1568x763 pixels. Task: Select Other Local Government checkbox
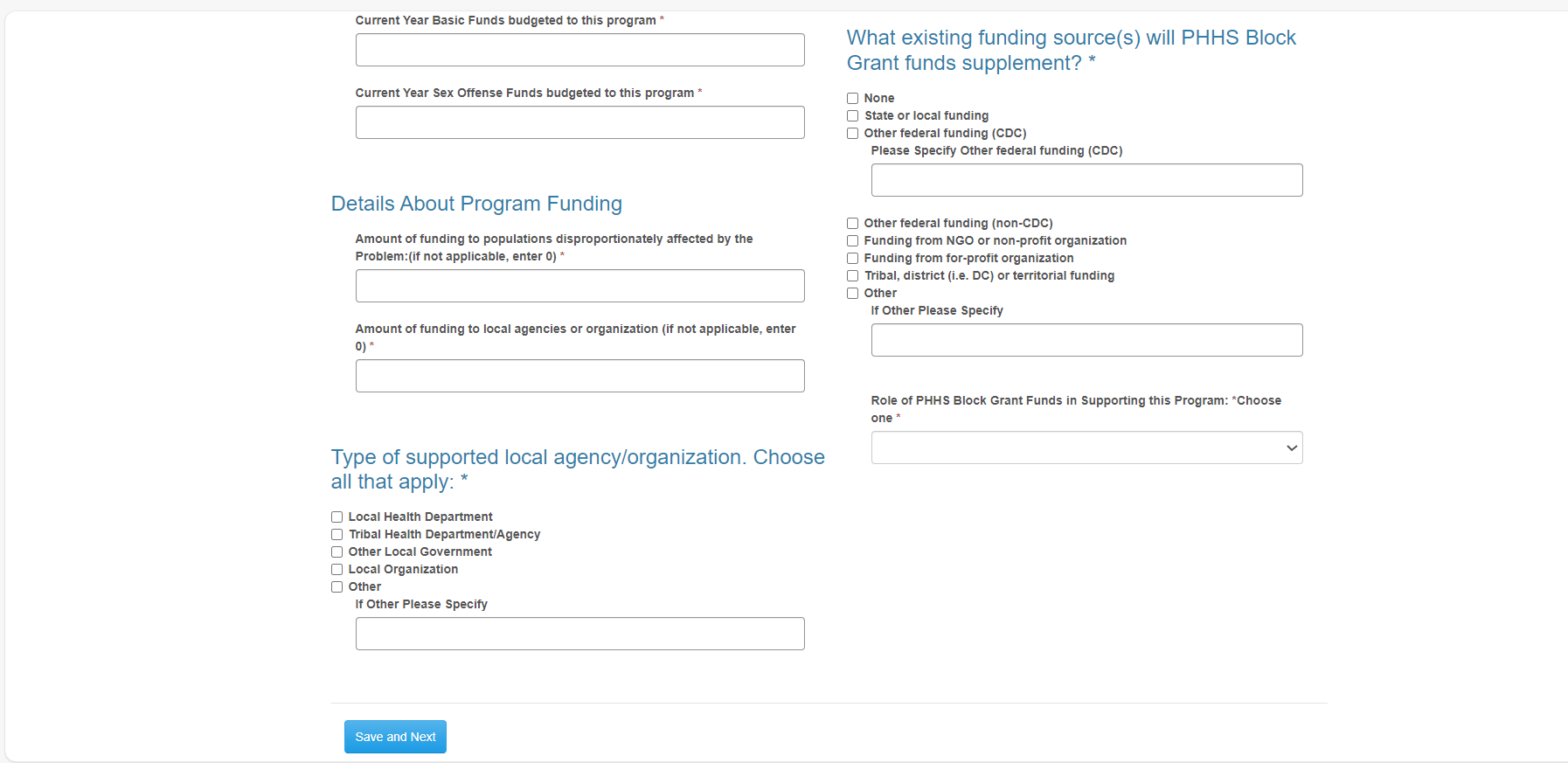pos(336,552)
